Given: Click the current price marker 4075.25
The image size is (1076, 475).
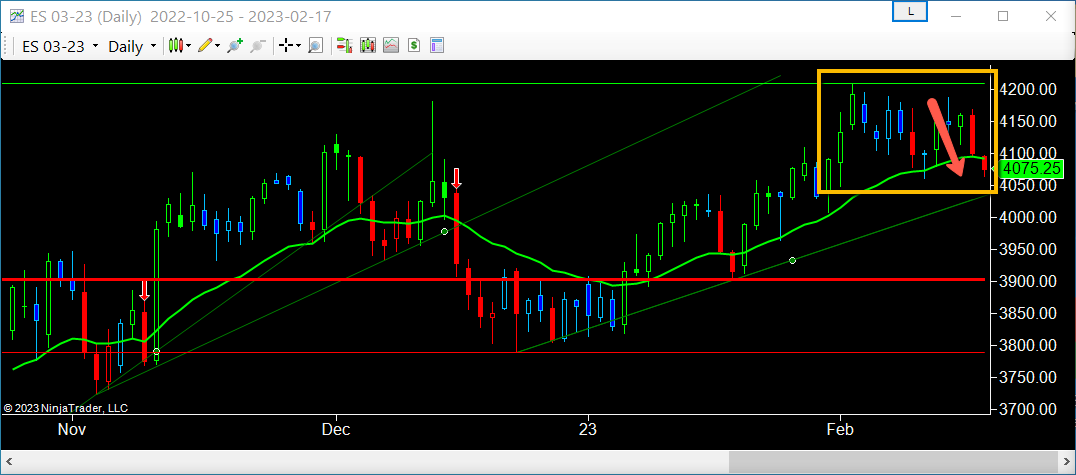Looking at the screenshot, I should click(1031, 168).
